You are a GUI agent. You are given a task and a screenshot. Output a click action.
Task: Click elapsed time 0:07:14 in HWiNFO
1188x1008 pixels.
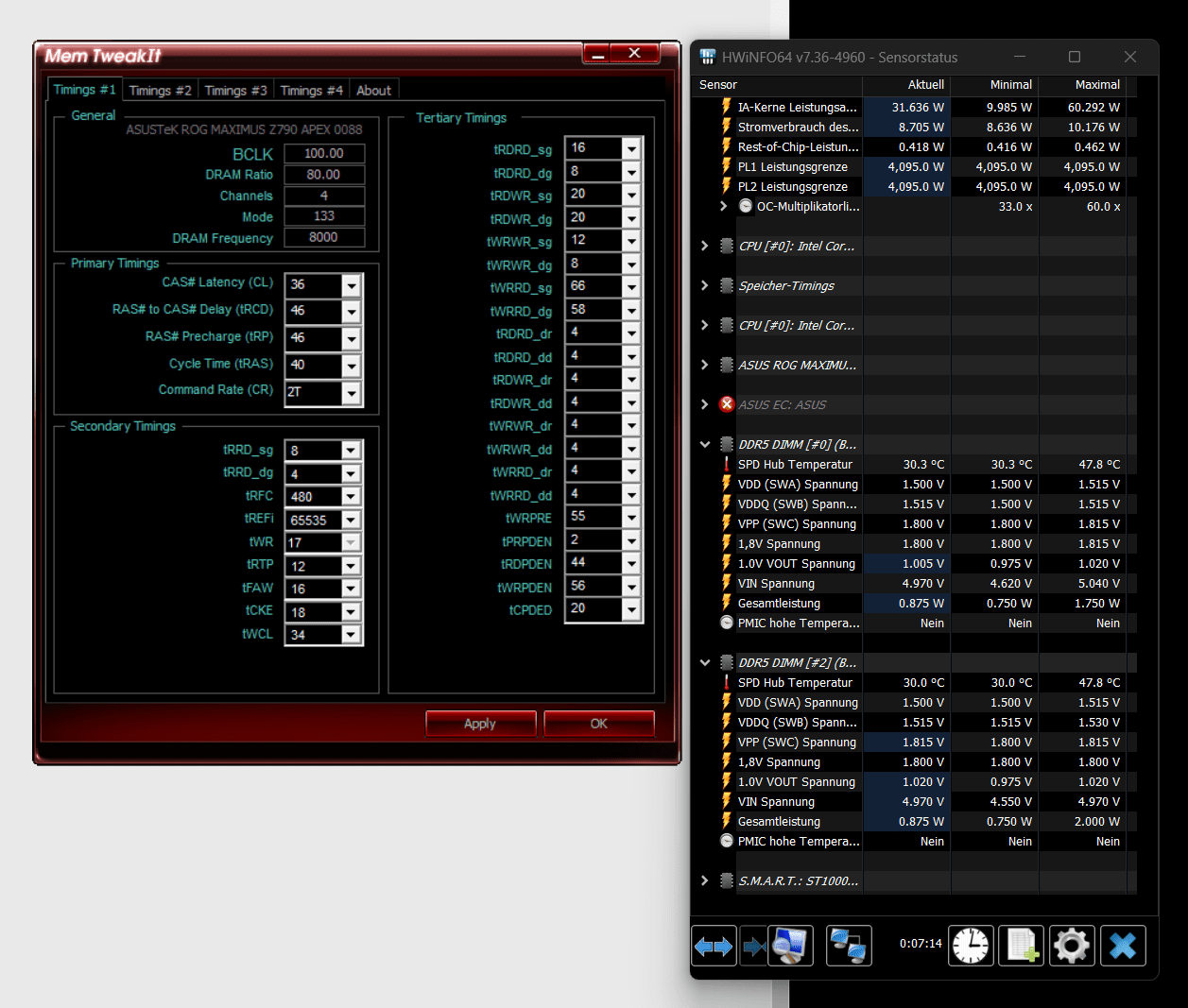click(x=921, y=943)
